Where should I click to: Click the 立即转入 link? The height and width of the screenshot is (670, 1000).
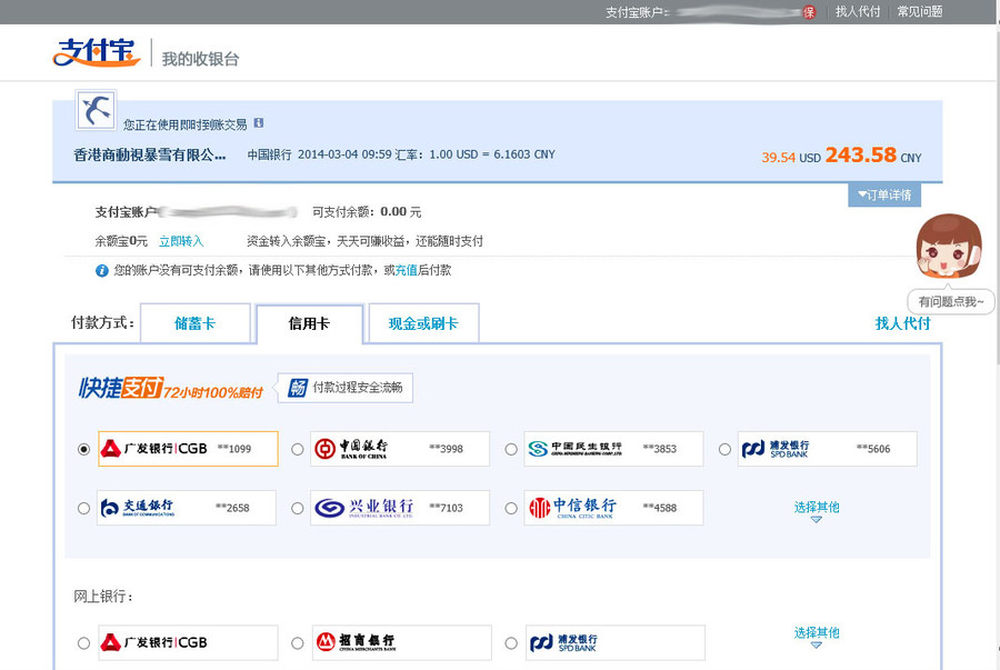(x=181, y=241)
